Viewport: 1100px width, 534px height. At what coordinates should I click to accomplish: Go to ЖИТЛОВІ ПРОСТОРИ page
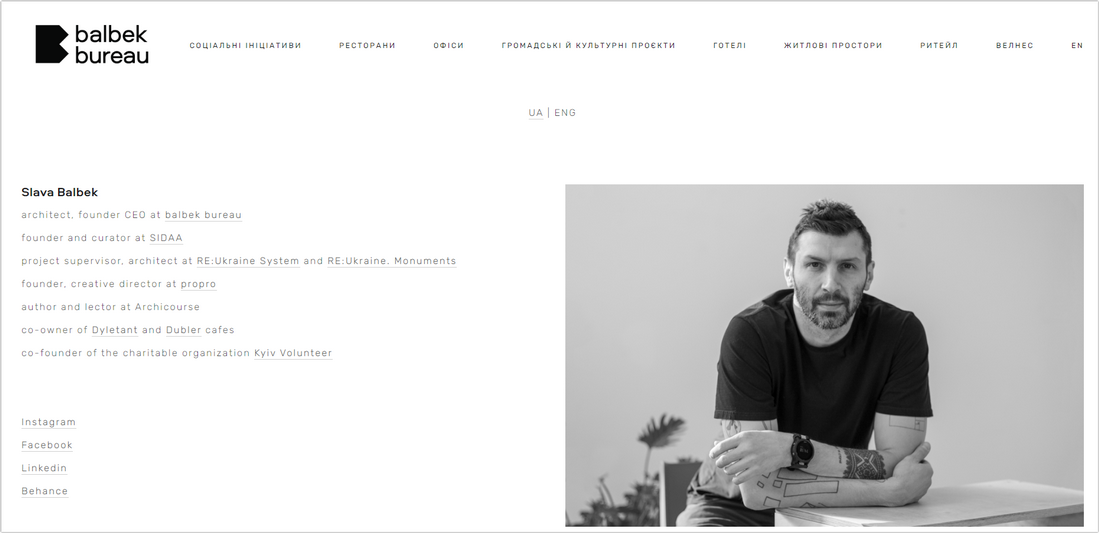833,46
